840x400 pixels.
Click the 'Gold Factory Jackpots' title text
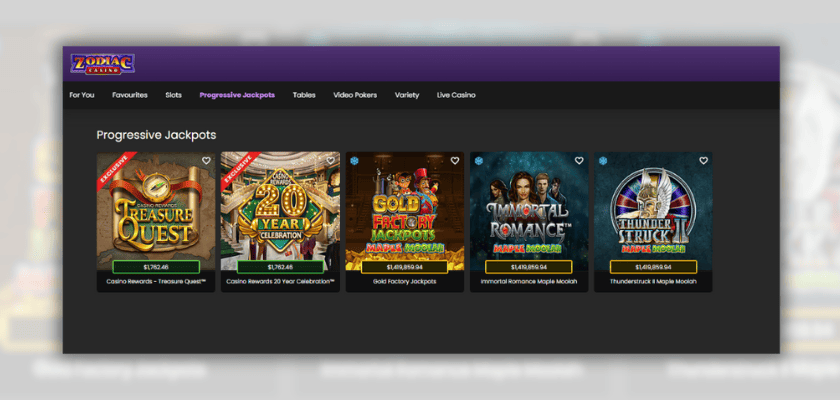[x=404, y=282]
